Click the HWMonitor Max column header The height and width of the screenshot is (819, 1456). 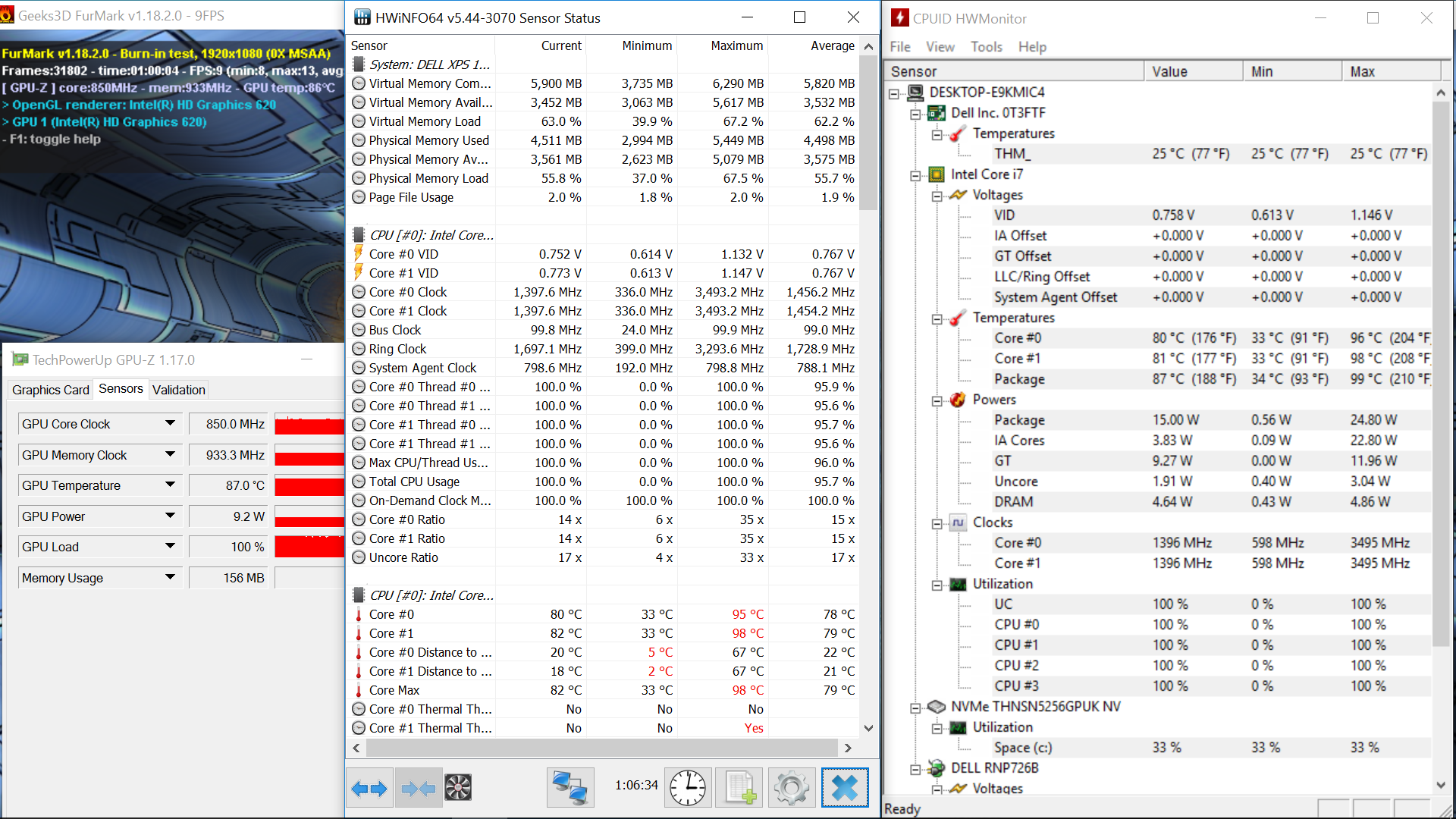pos(1392,71)
